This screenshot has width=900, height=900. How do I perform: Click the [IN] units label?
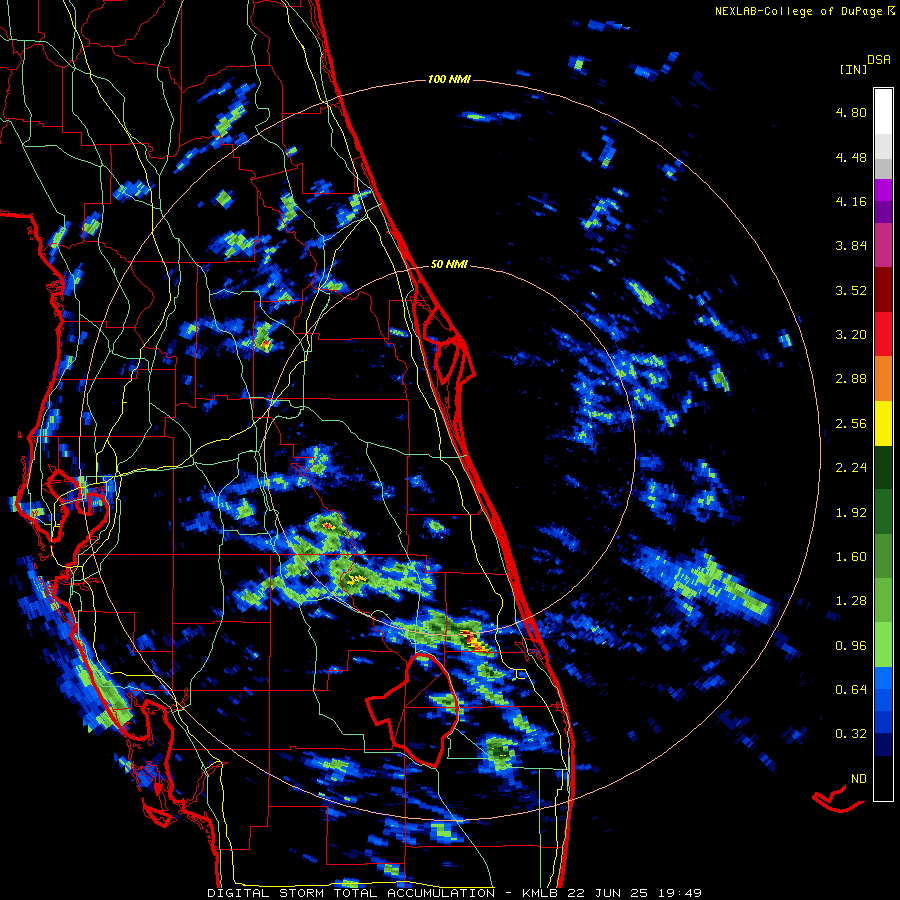(x=853, y=69)
